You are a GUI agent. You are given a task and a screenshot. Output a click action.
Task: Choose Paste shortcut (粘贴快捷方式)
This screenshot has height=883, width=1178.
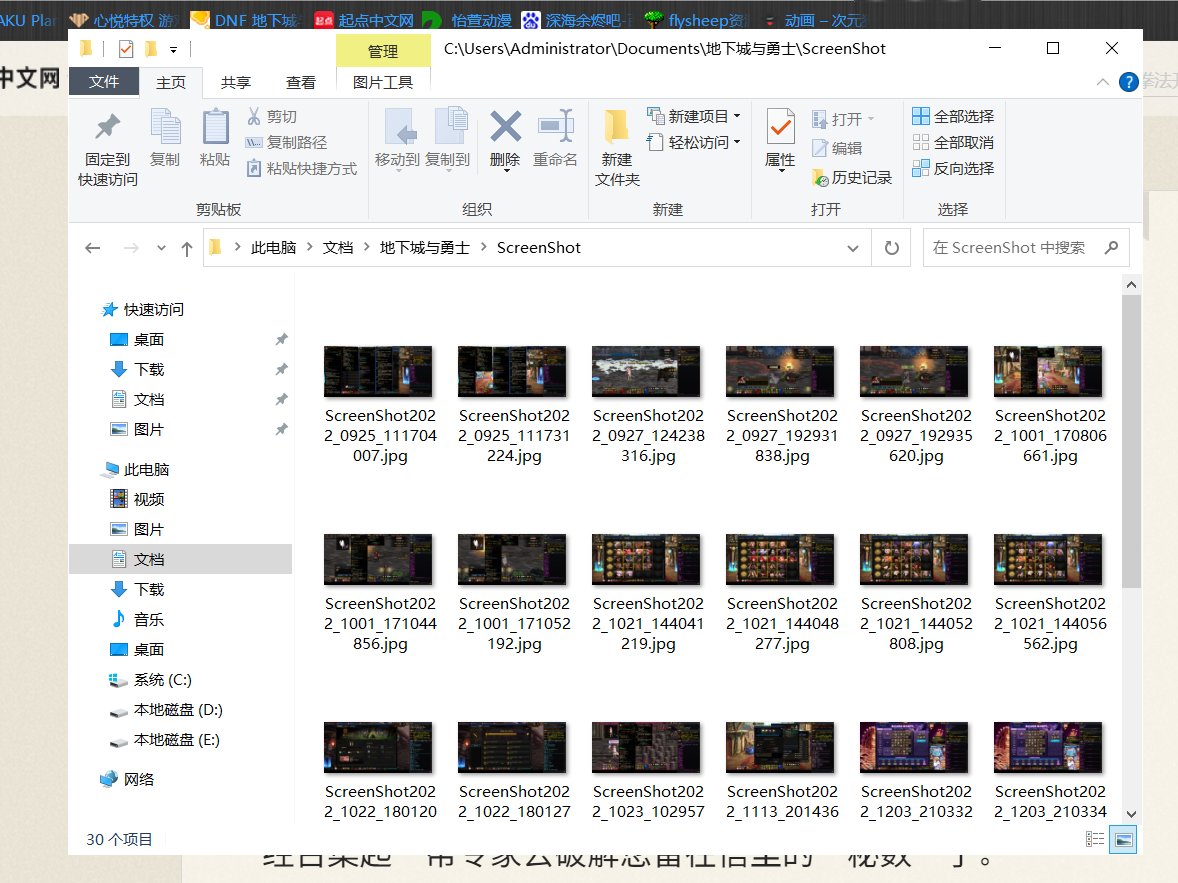click(x=302, y=168)
